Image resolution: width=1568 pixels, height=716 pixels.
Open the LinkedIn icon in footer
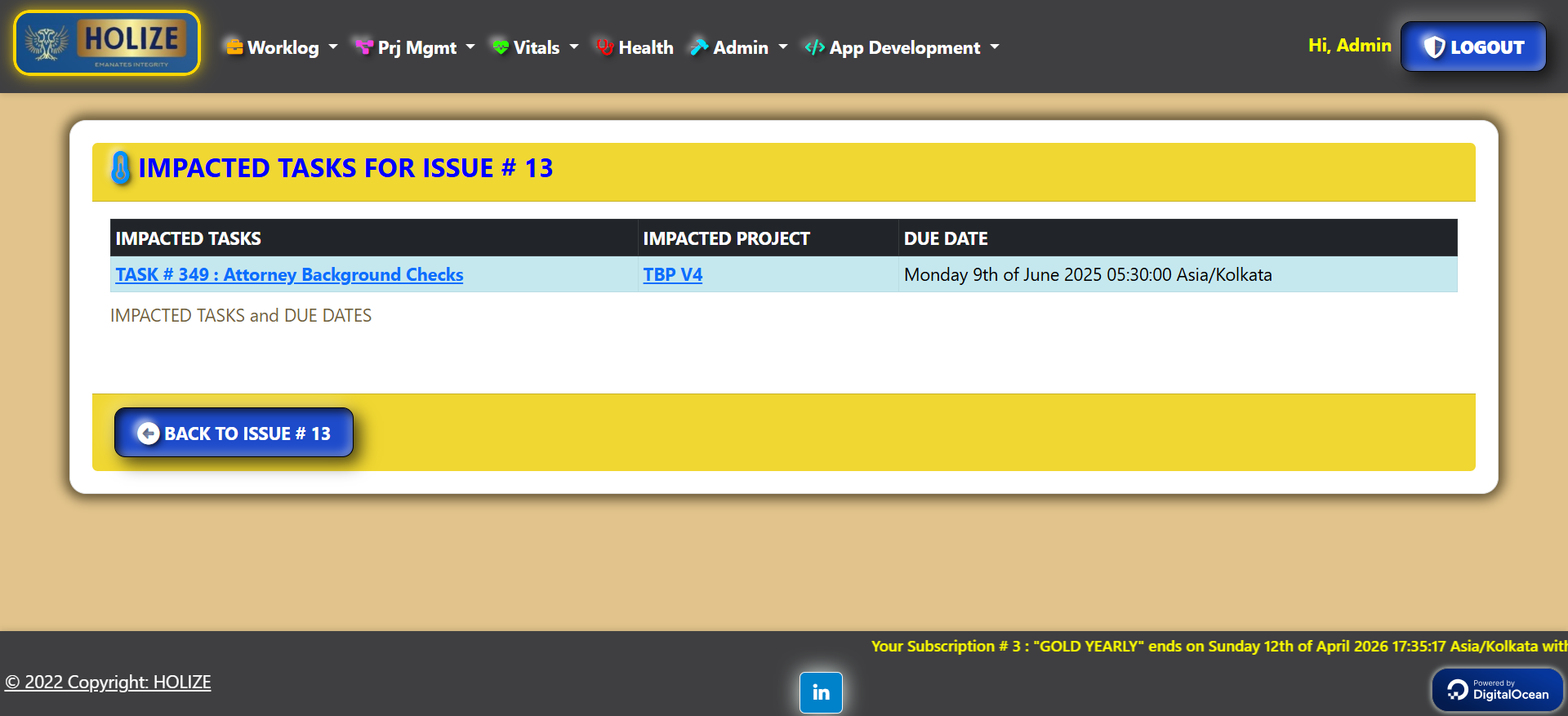coord(821,692)
